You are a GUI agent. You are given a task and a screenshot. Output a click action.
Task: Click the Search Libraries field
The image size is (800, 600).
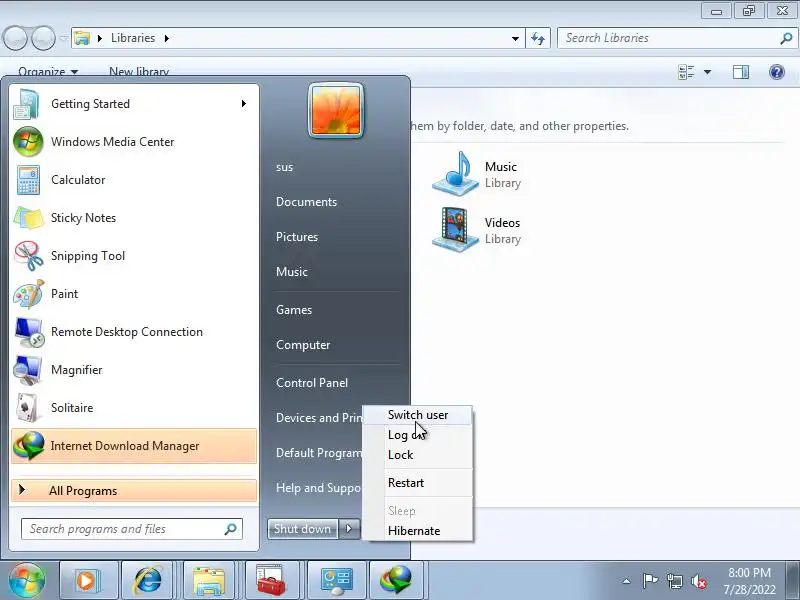point(677,38)
